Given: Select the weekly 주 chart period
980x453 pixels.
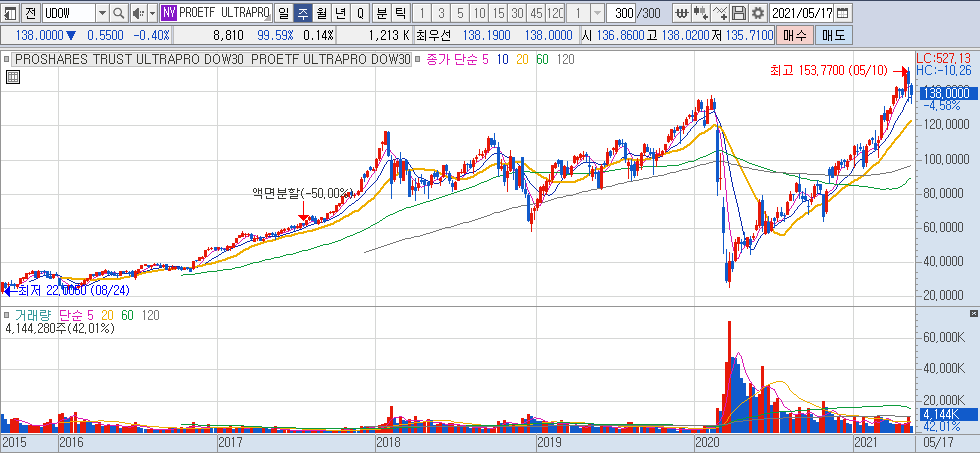Looking at the screenshot, I should (302, 12).
